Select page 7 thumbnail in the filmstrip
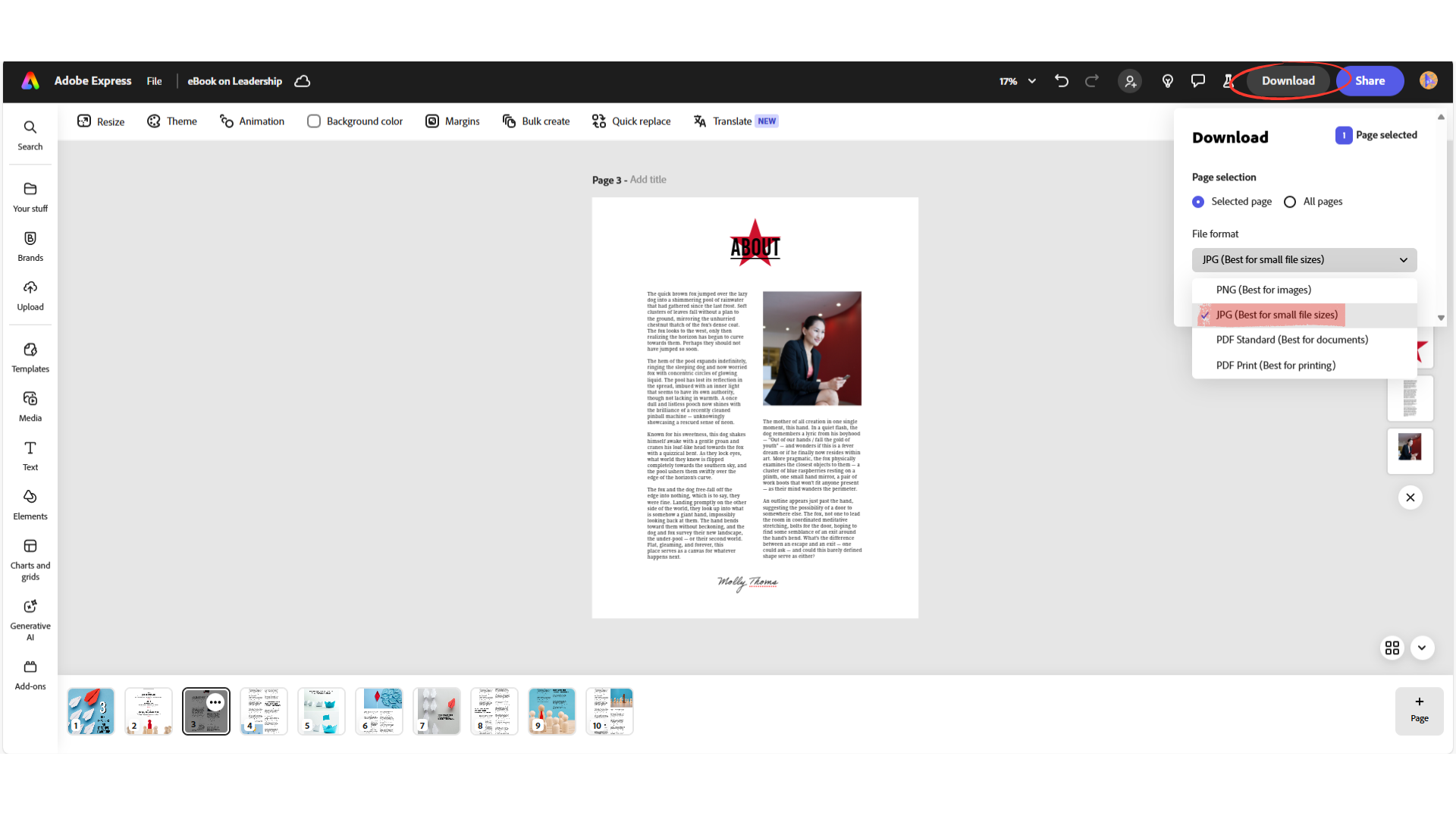Image resolution: width=1456 pixels, height=819 pixels. click(437, 711)
